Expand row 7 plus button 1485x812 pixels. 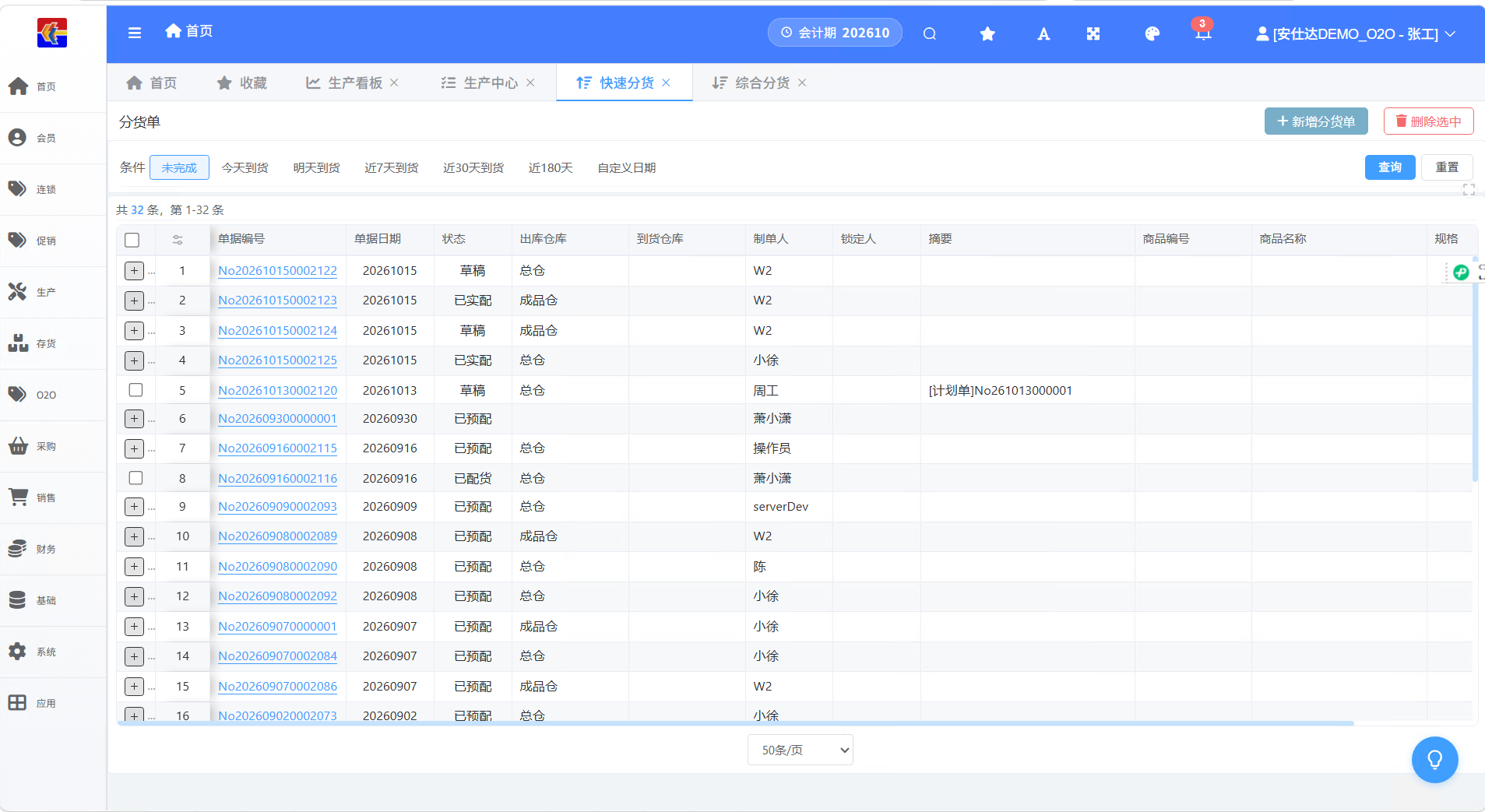[134, 448]
